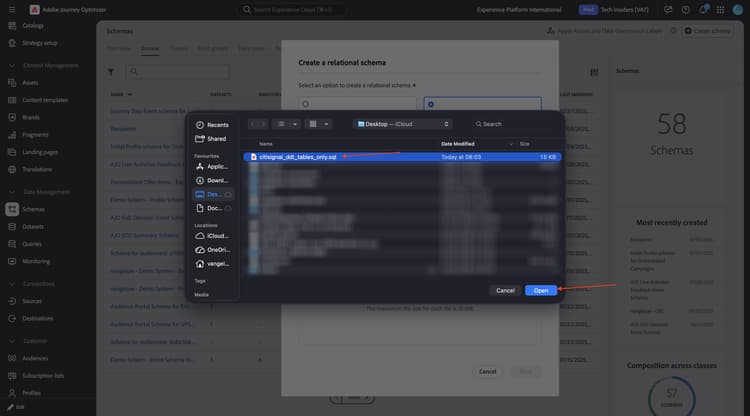
Task: Collapse the Customer section
Action: coord(12,341)
